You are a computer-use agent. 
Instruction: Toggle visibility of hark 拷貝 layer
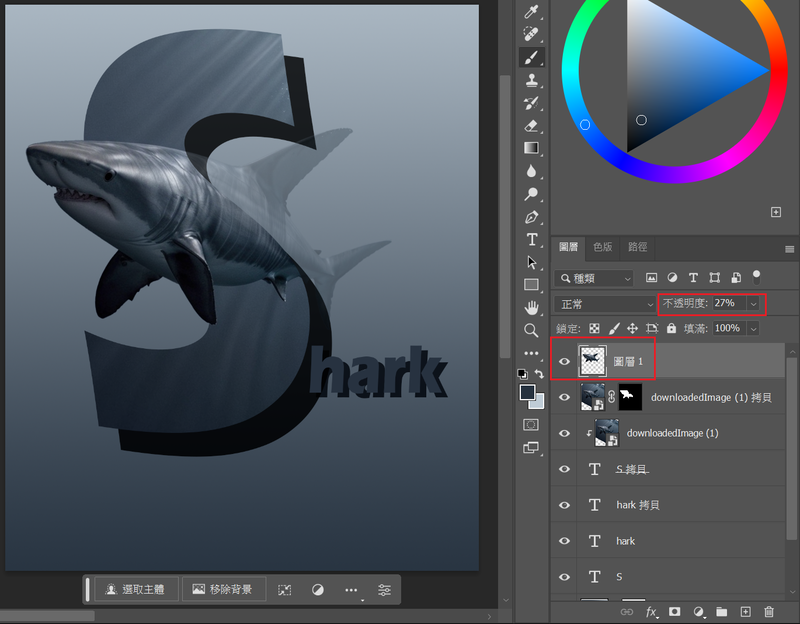(564, 505)
